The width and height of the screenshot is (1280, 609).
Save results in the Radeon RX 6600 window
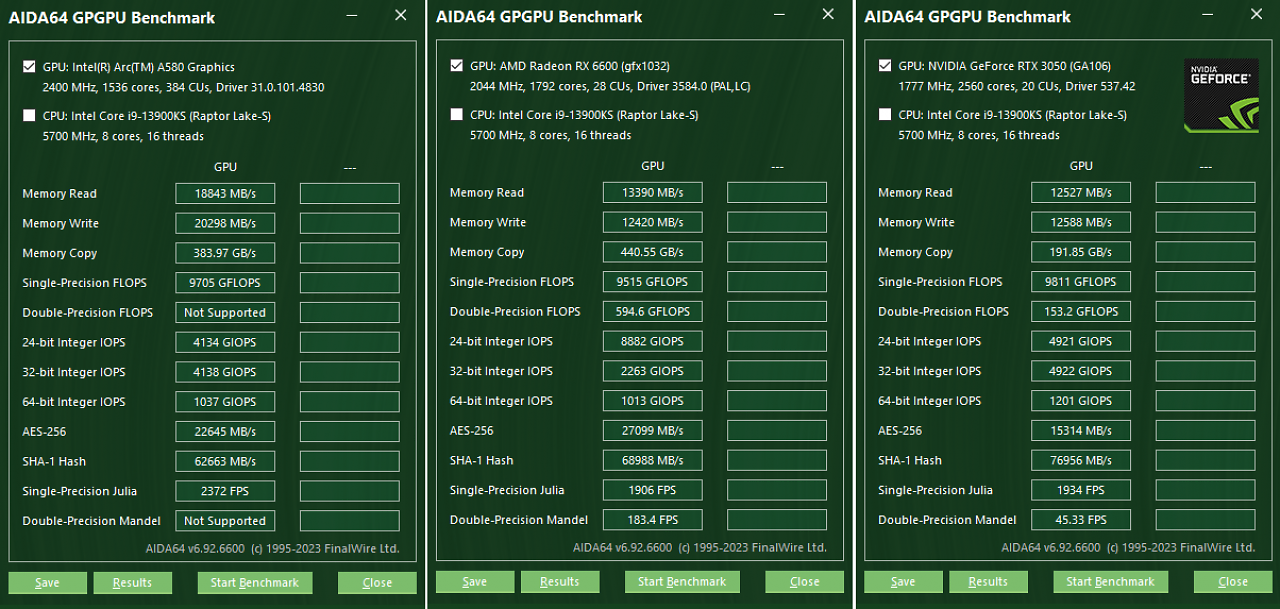(475, 582)
